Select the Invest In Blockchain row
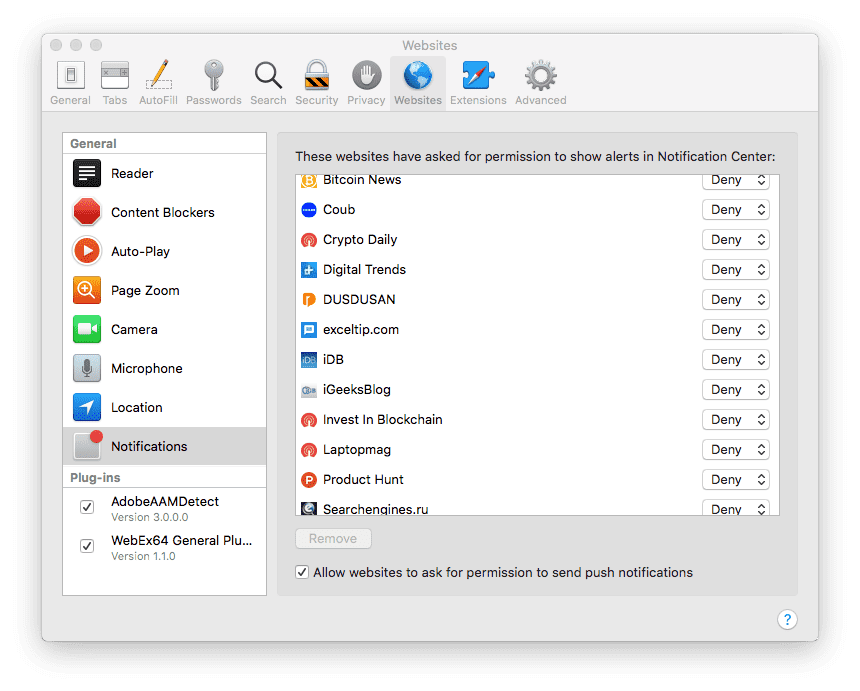860x691 pixels. (x=537, y=420)
